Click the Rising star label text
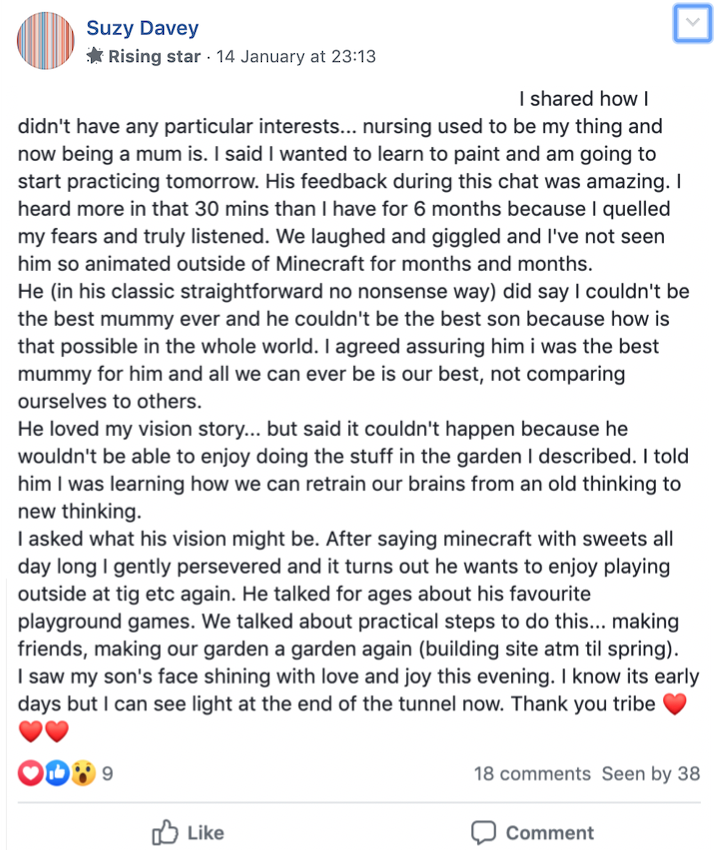 coord(154,56)
